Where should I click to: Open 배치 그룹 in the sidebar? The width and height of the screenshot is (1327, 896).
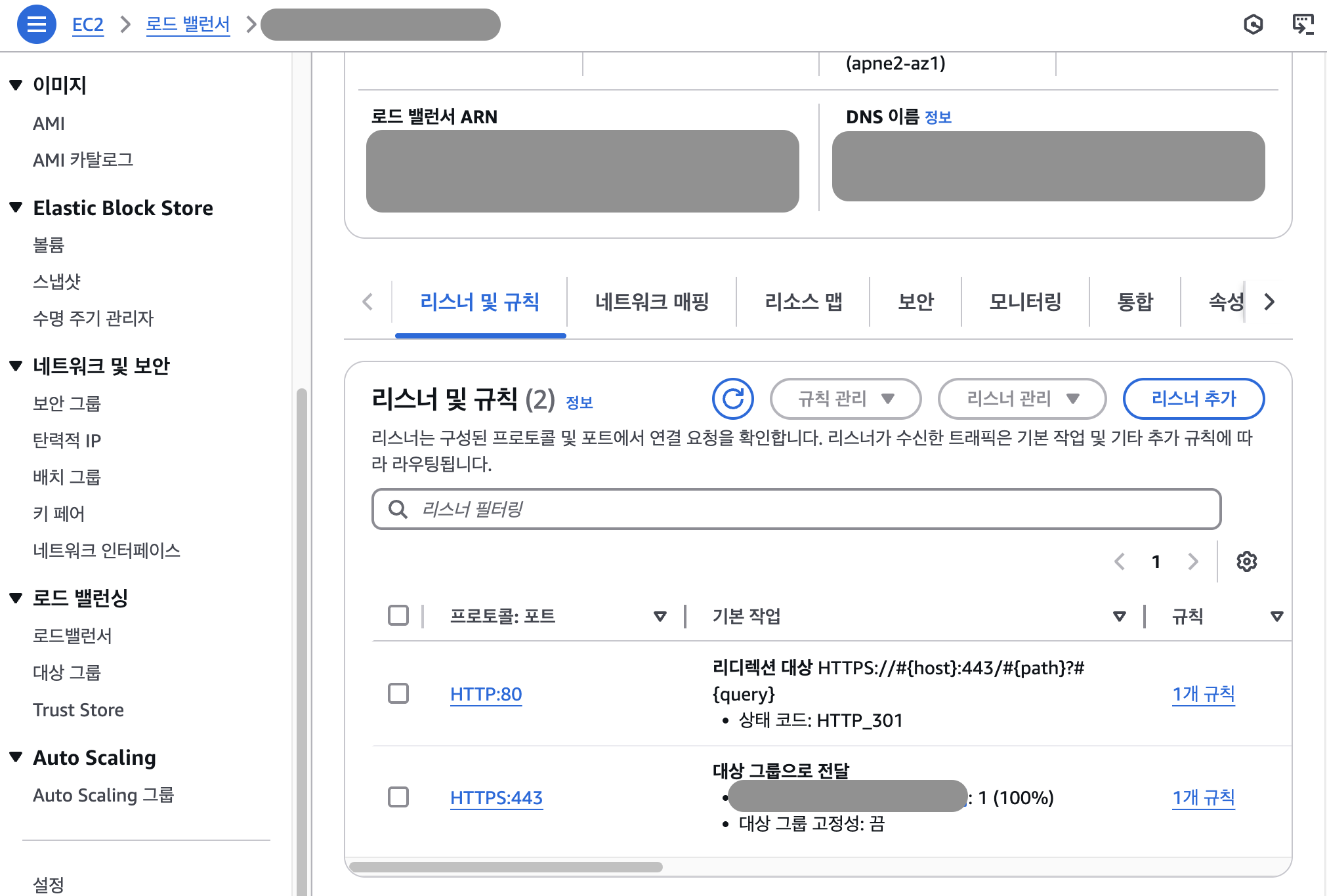click(67, 477)
